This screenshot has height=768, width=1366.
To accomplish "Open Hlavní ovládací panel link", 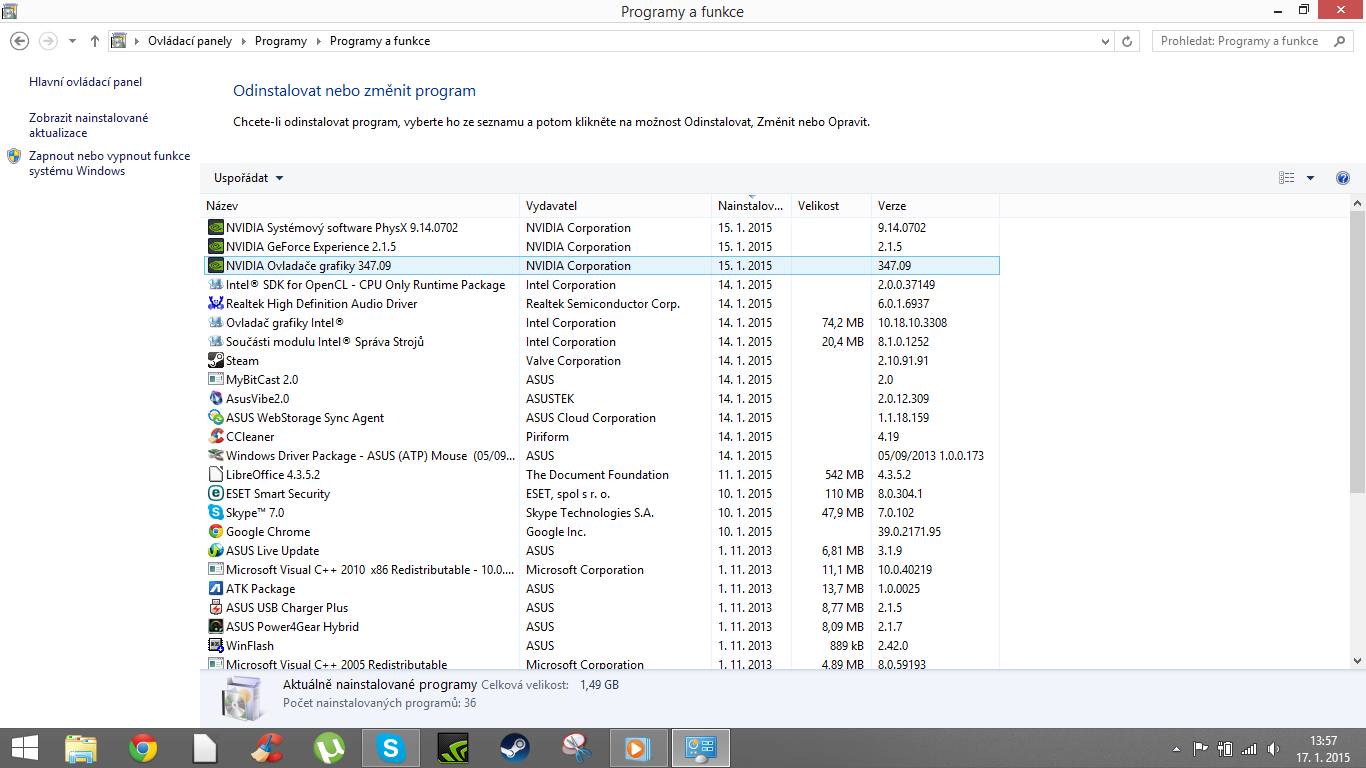I will (86, 82).
